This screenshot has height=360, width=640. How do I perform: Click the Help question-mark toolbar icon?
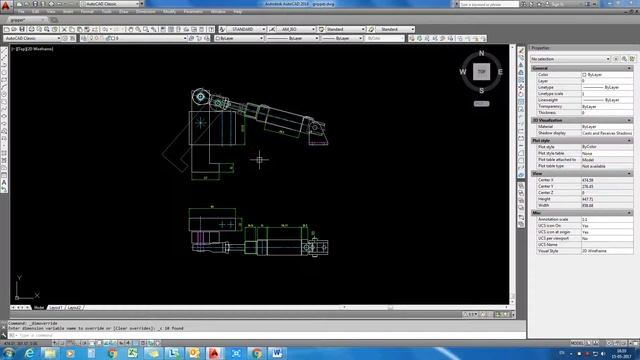[x=211, y=29]
